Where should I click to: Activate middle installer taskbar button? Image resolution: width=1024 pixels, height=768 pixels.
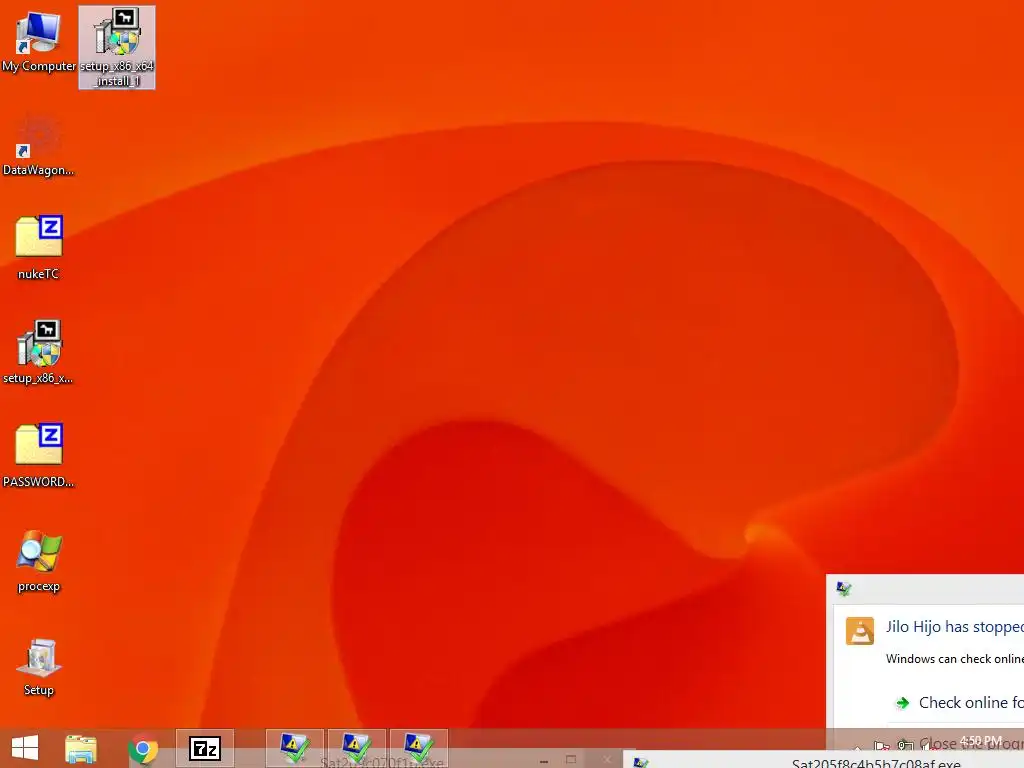(357, 748)
